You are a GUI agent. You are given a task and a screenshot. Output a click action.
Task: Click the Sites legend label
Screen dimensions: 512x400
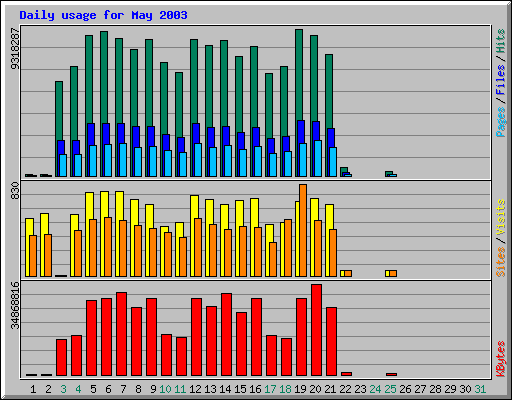click(501, 262)
